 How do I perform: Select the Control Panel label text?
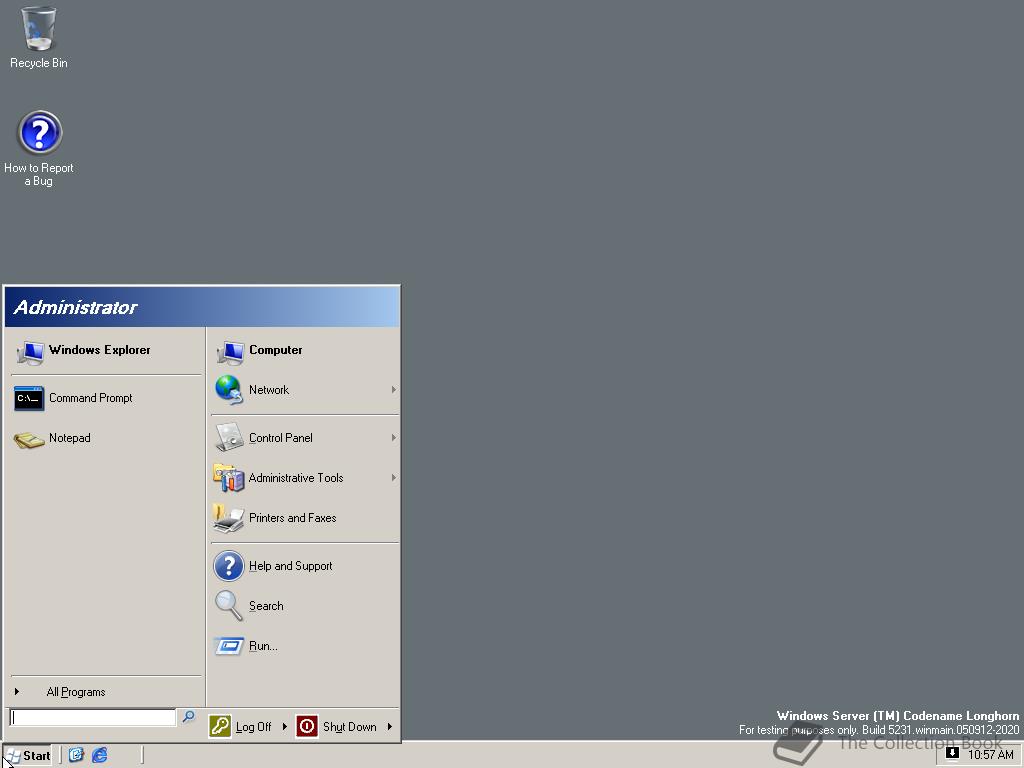(x=281, y=438)
